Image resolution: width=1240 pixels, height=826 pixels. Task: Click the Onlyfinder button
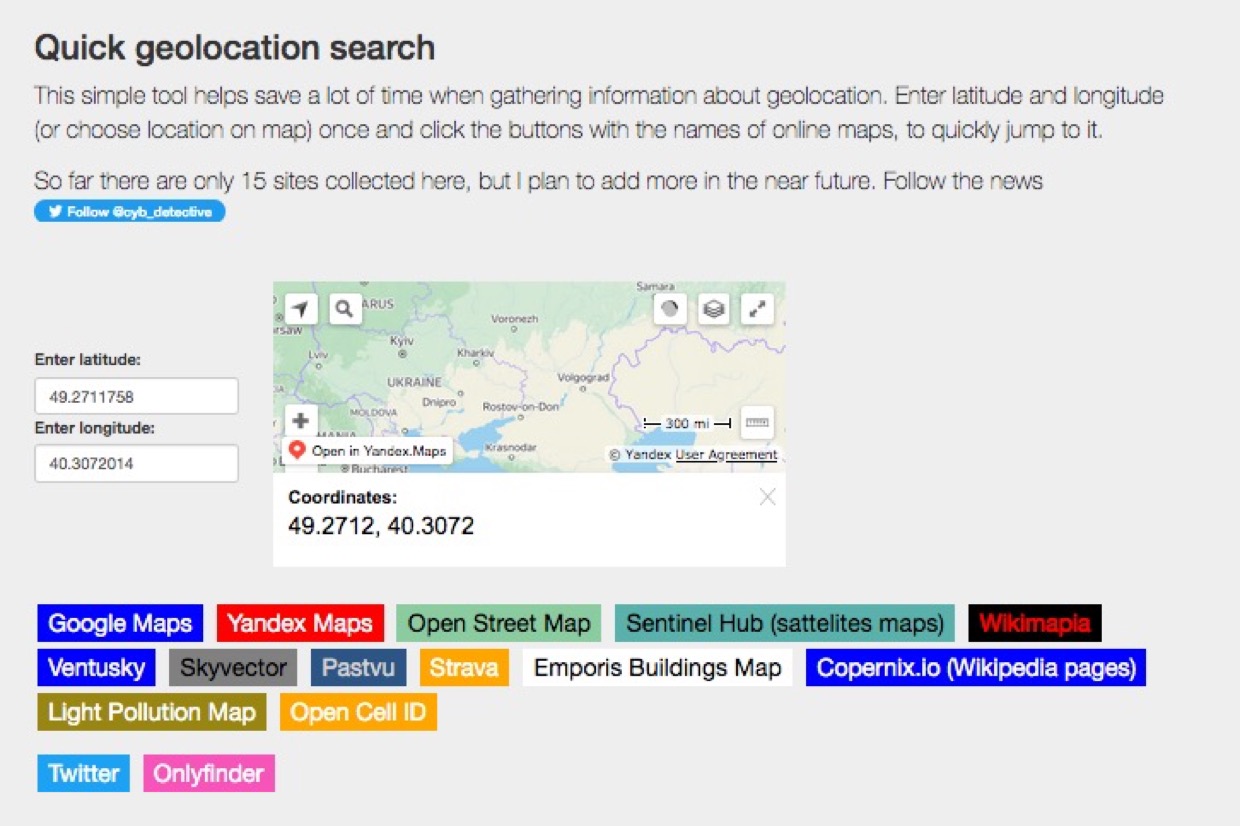[x=209, y=773]
